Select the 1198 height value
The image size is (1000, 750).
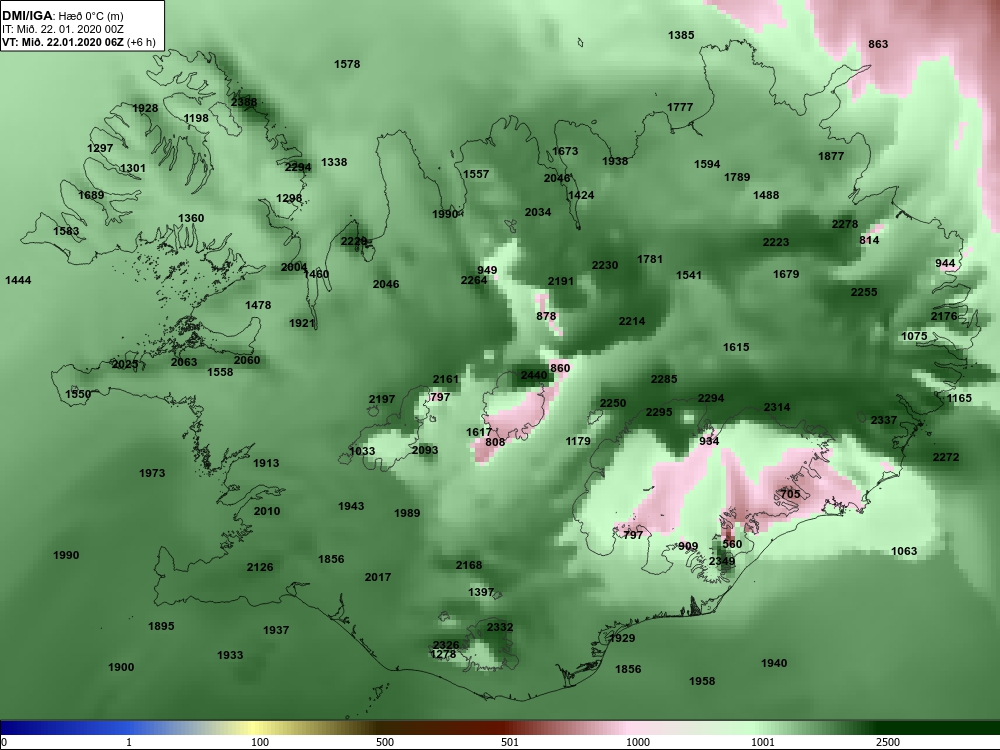tap(196, 119)
